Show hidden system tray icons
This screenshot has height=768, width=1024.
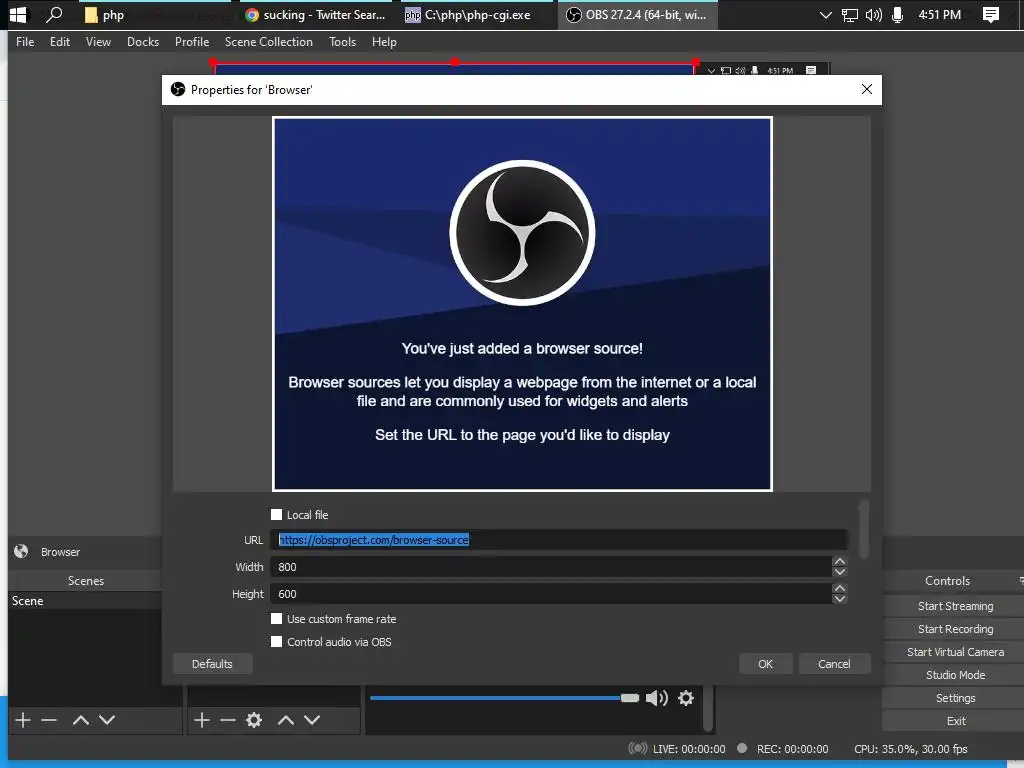point(825,14)
